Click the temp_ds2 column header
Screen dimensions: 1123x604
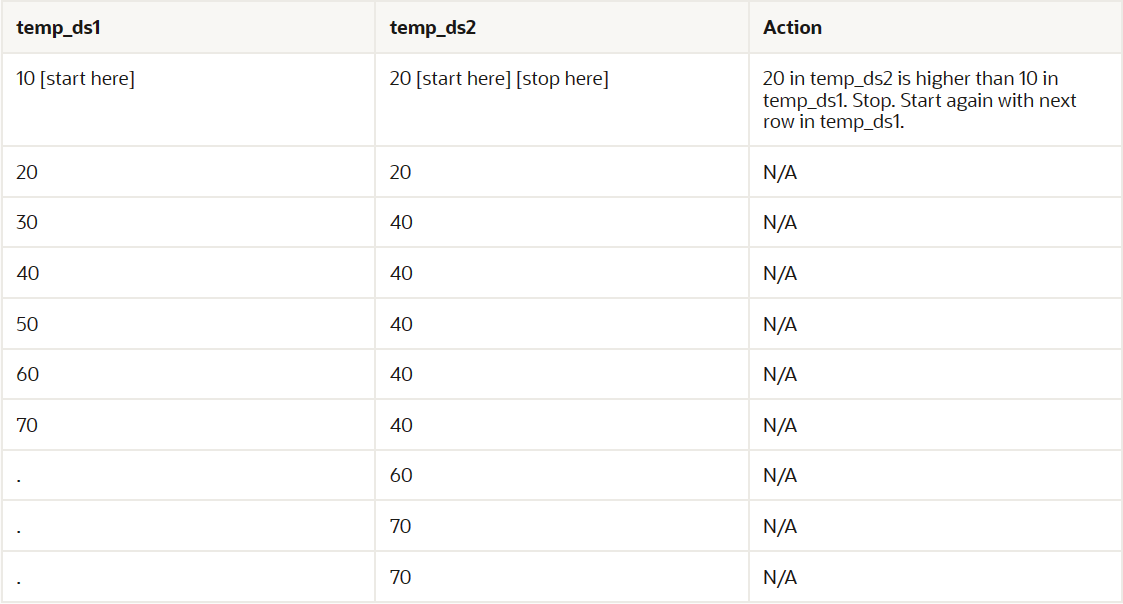pyautogui.click(x=432, y=28)
